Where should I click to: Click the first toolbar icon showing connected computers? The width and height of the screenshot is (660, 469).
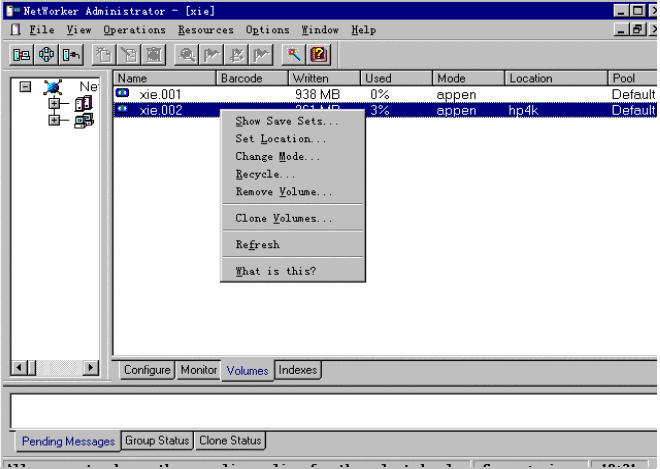click(21, 55)
